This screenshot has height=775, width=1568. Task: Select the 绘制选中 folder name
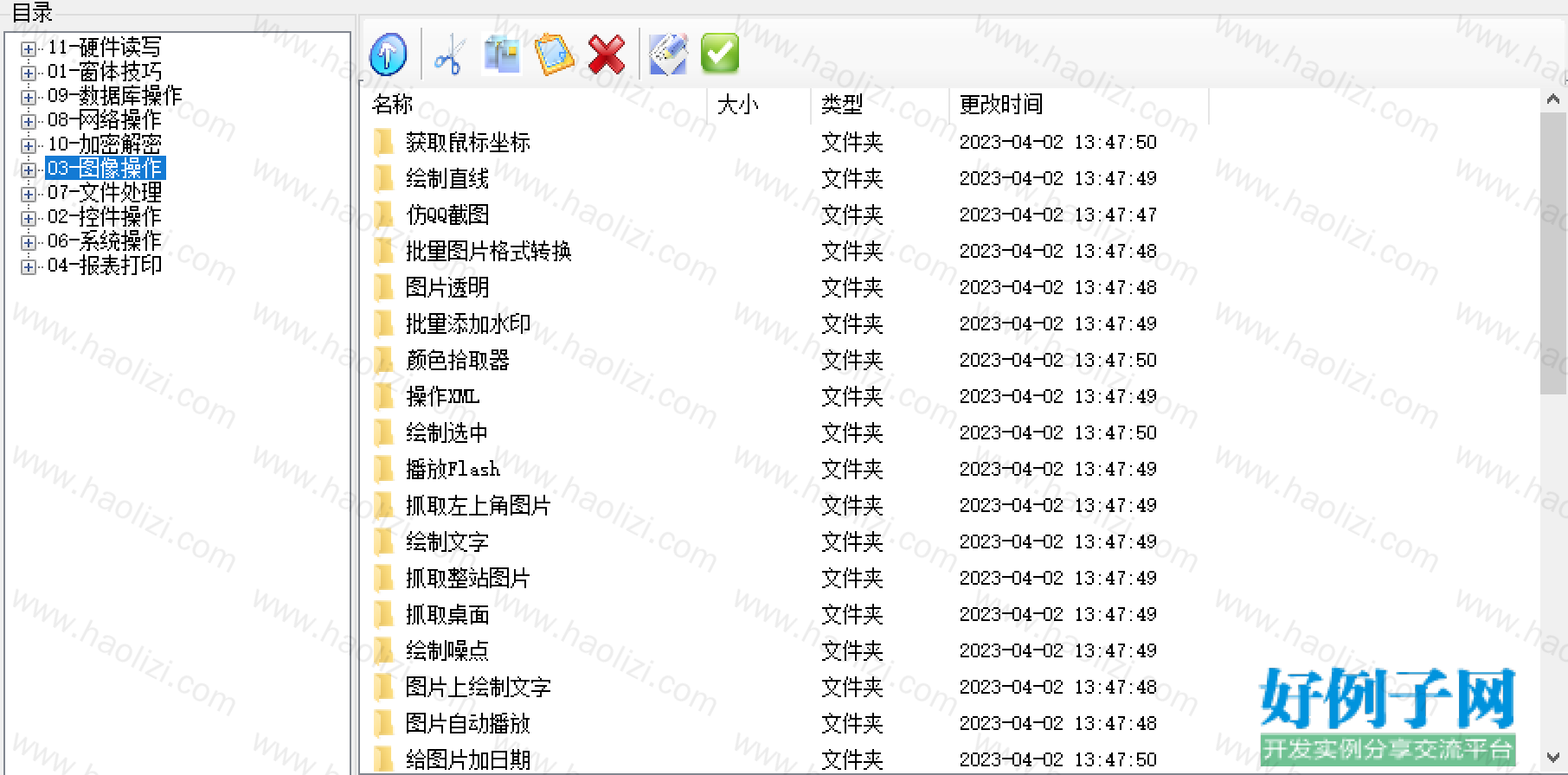pos(447,432)
